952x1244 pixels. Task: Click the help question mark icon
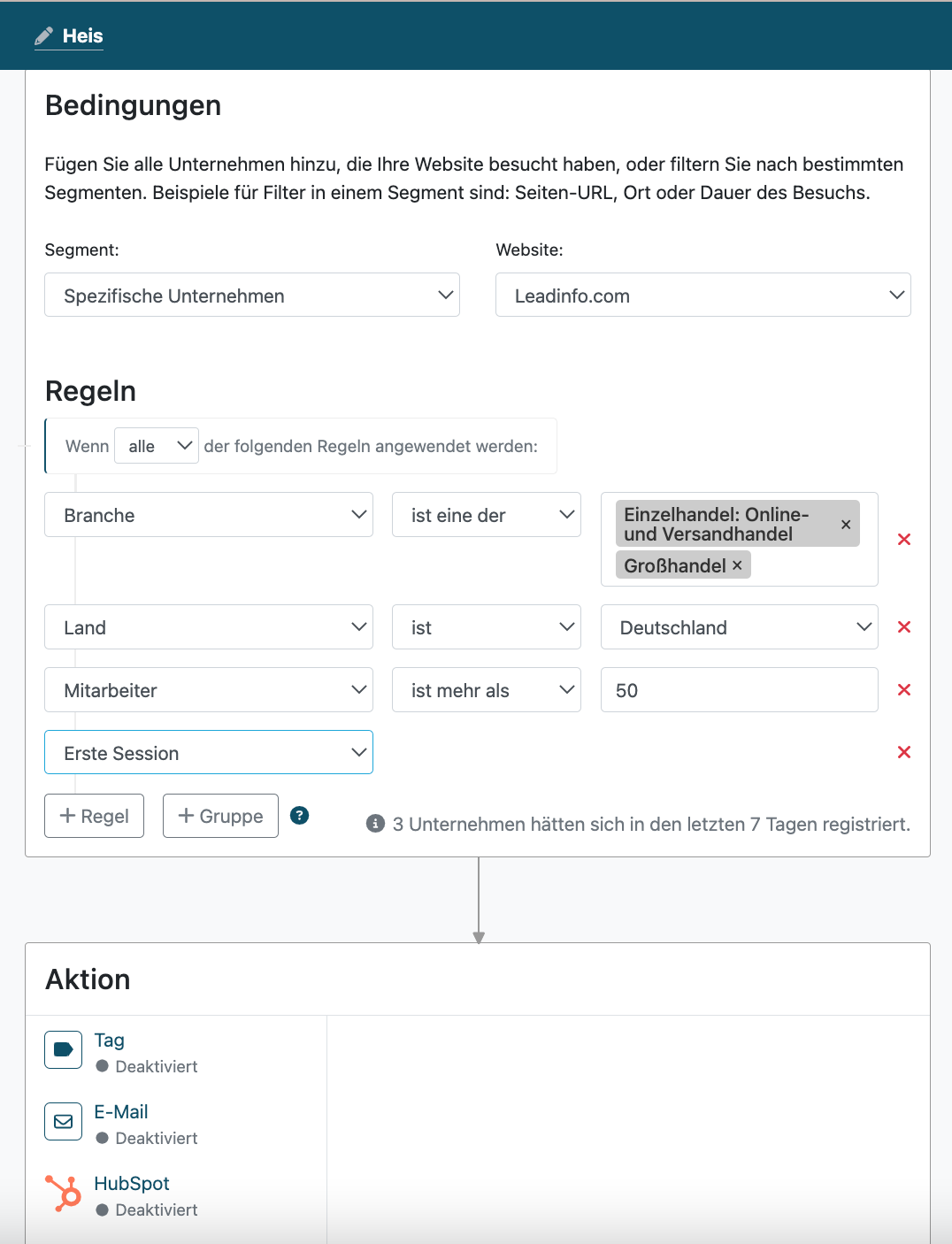tap(300, 816)
